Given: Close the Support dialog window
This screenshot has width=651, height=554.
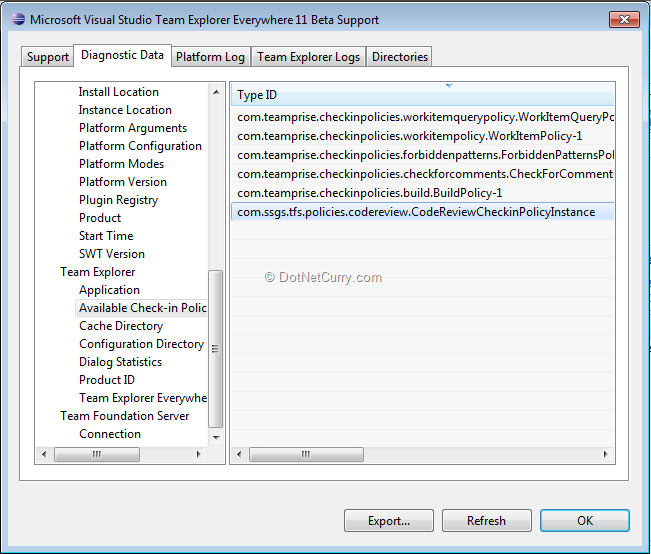Looking at the screenshot, I should coord(624,20).
